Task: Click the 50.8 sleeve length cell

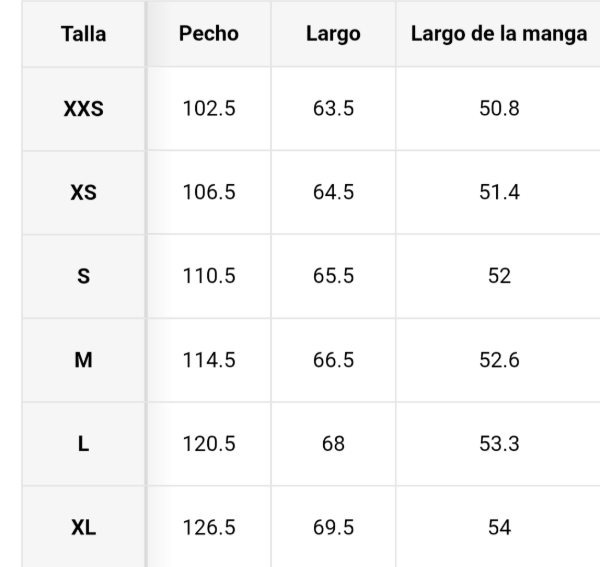Action: (x=499, y=109)
